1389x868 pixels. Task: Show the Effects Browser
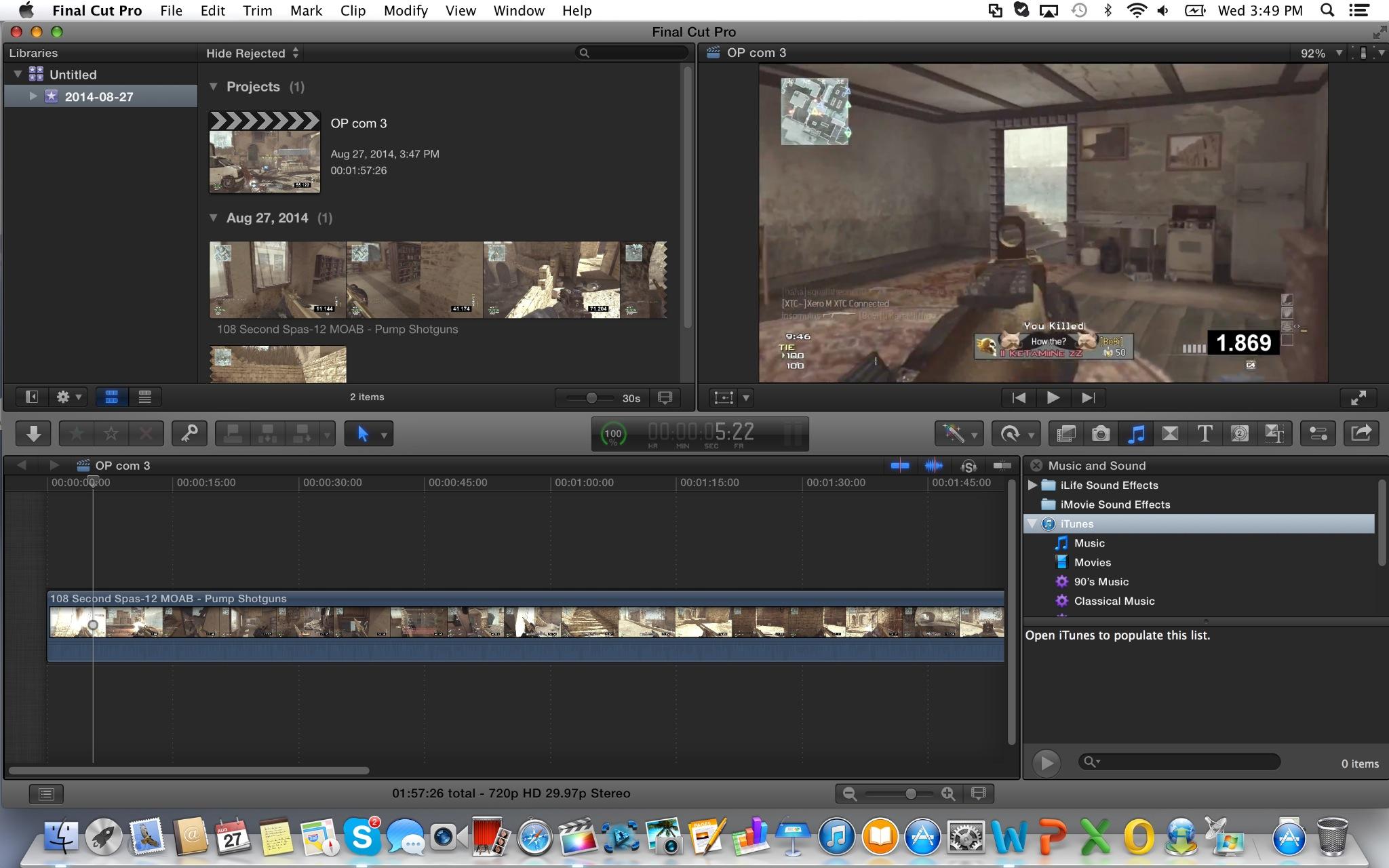coord(1066,433)
